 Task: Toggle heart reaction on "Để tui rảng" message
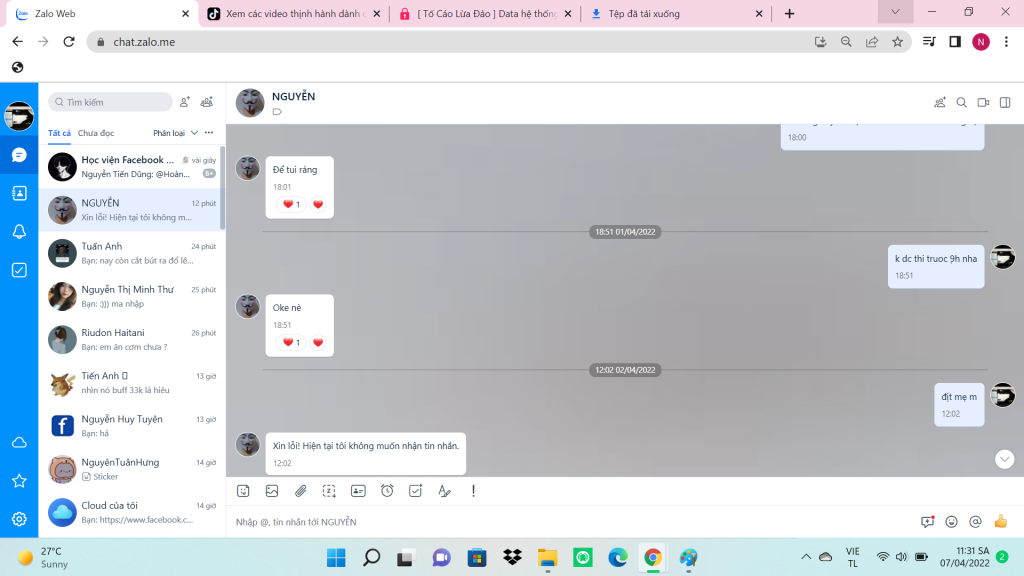(318, 205)
